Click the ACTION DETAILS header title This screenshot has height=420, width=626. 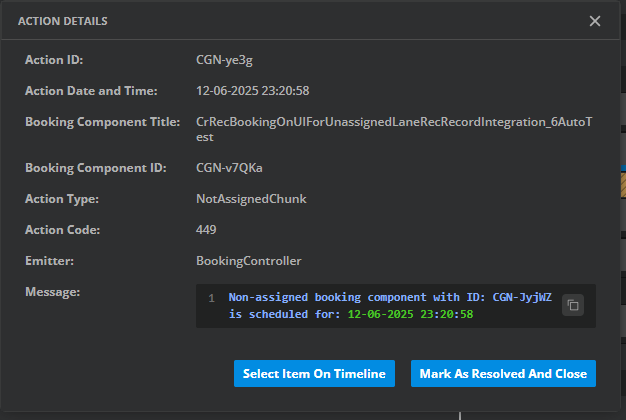point(63,21)
